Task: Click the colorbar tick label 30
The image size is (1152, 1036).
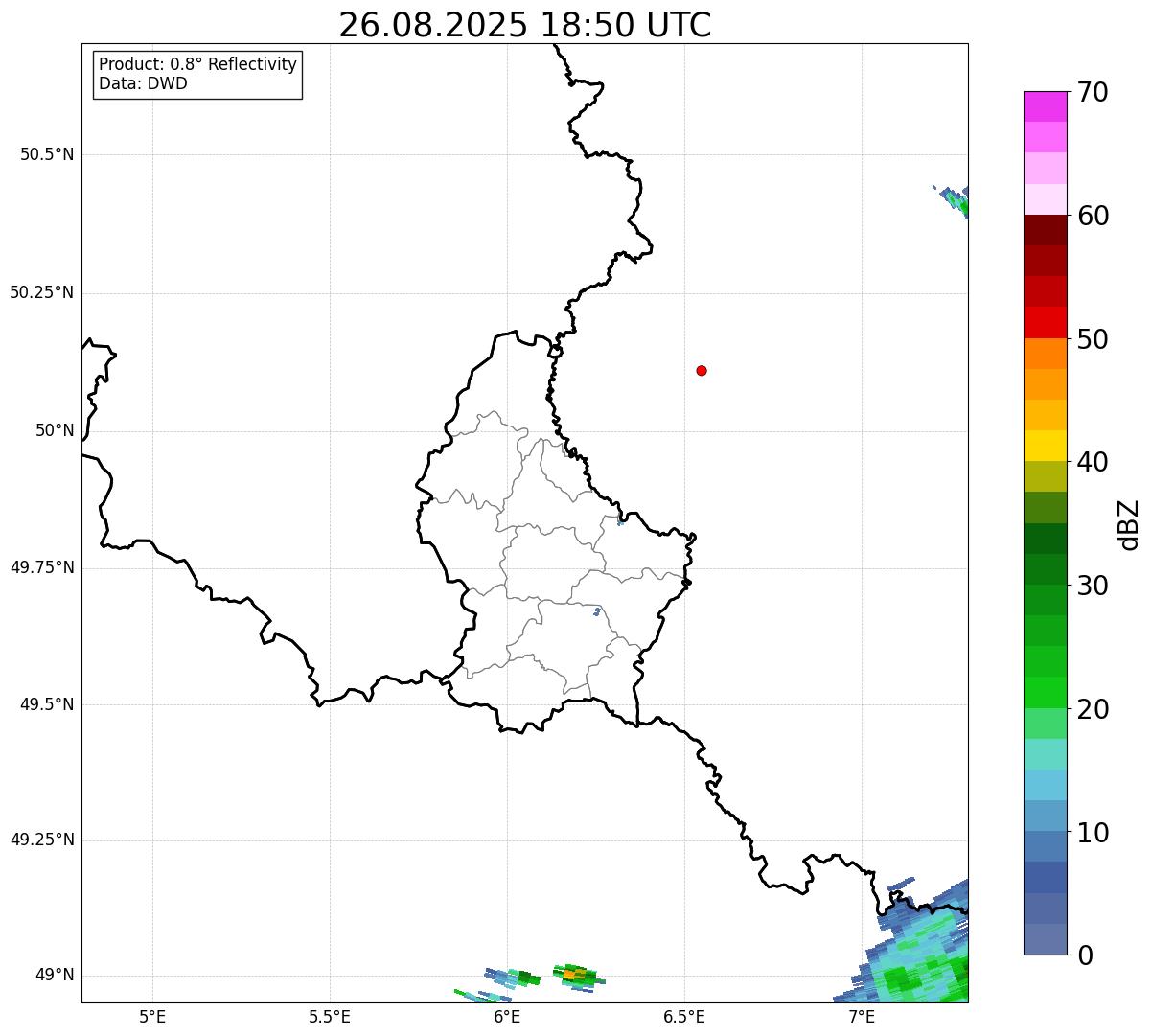Action: tap(1093, 586)
